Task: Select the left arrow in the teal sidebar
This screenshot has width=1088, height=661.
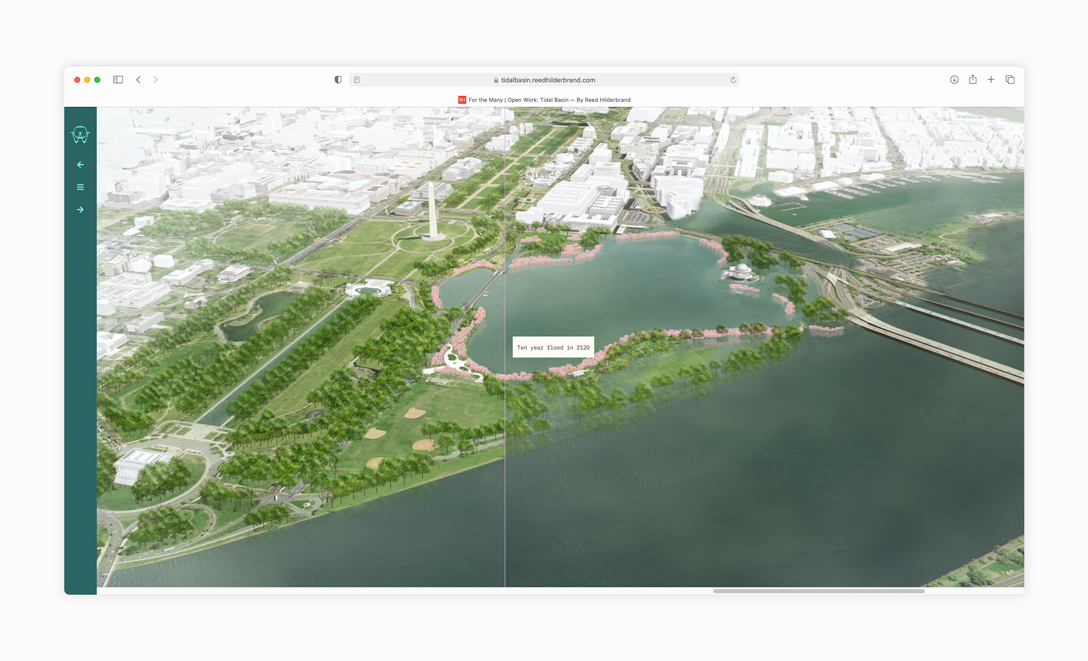Action: coord(79,165)
